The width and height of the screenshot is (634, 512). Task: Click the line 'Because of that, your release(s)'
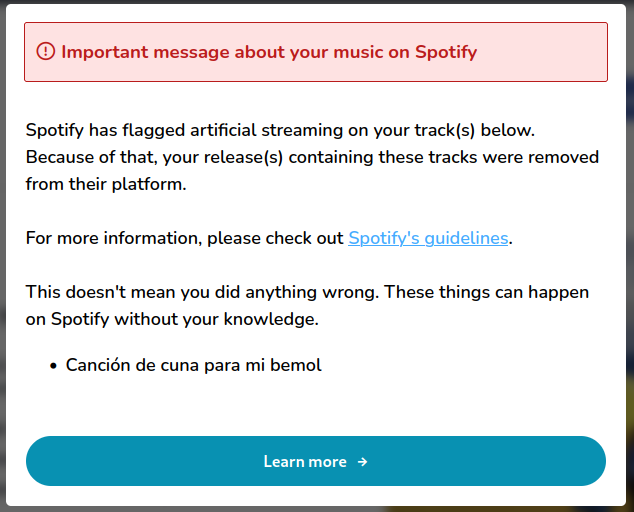click(x=312, y=157)
